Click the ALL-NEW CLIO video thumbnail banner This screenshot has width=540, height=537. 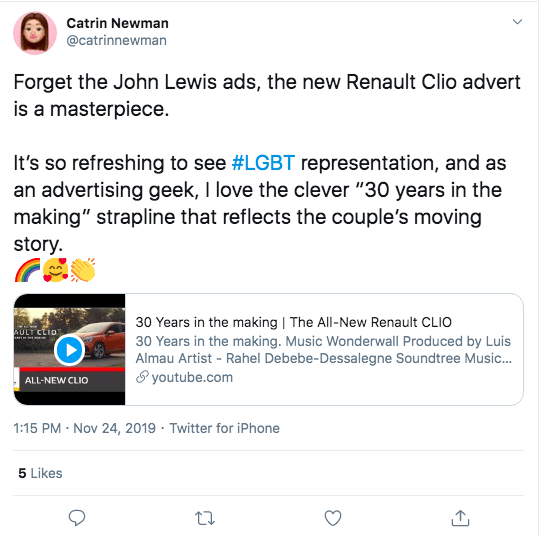click(70, 380)
